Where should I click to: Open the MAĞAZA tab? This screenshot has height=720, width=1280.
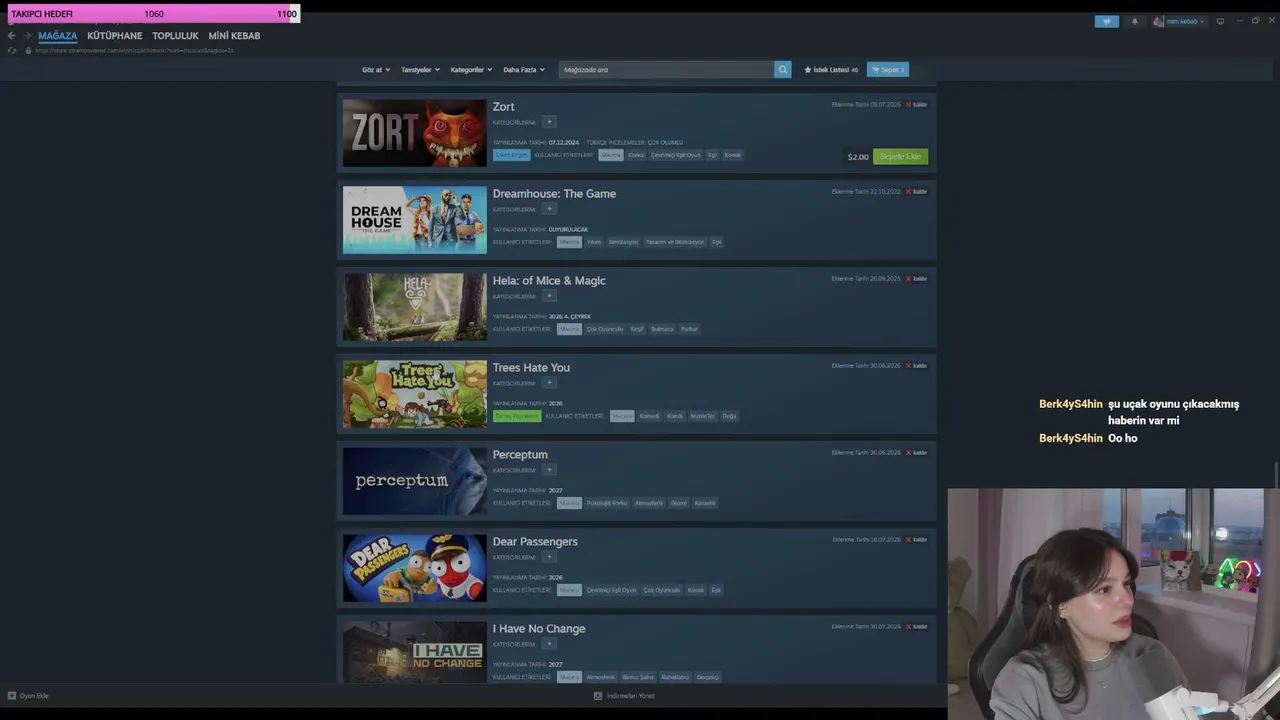[x=57, y=36]
